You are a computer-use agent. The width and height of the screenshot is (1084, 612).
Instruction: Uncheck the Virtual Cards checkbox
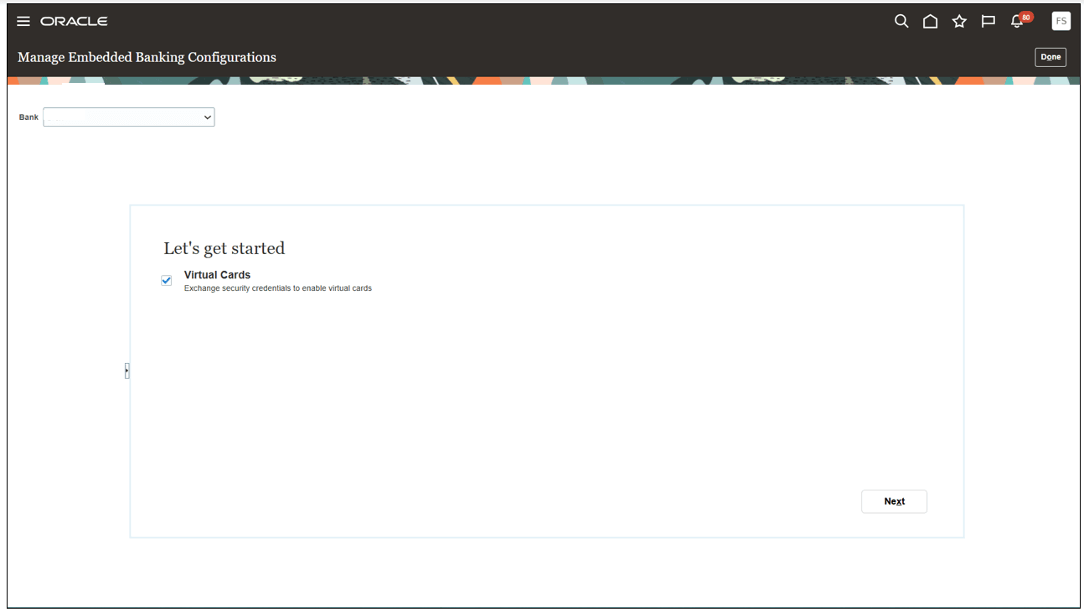(x=167, y=280)
